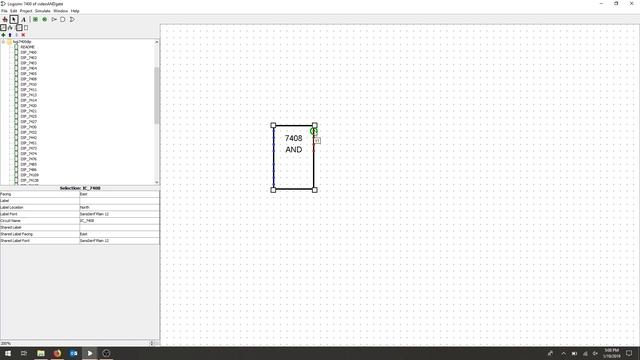Viewport: 640px width, 360px height.
Task: Open the Facing value dropdown showing East
Action: [x=119, y=194]
